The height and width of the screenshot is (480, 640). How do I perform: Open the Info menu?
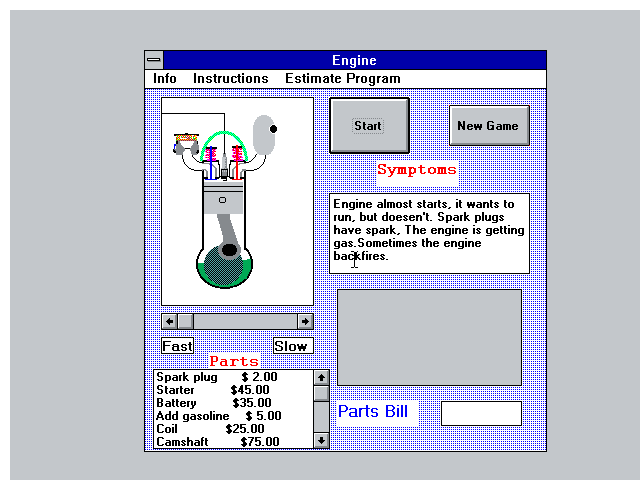point(165,78)
